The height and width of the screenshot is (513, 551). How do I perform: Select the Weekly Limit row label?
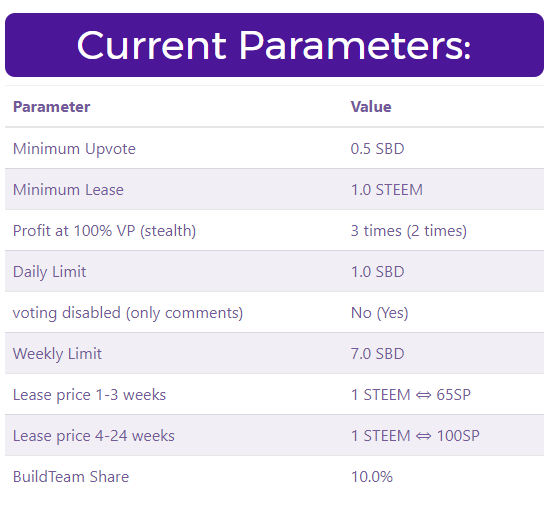click(x=57, y=354)
